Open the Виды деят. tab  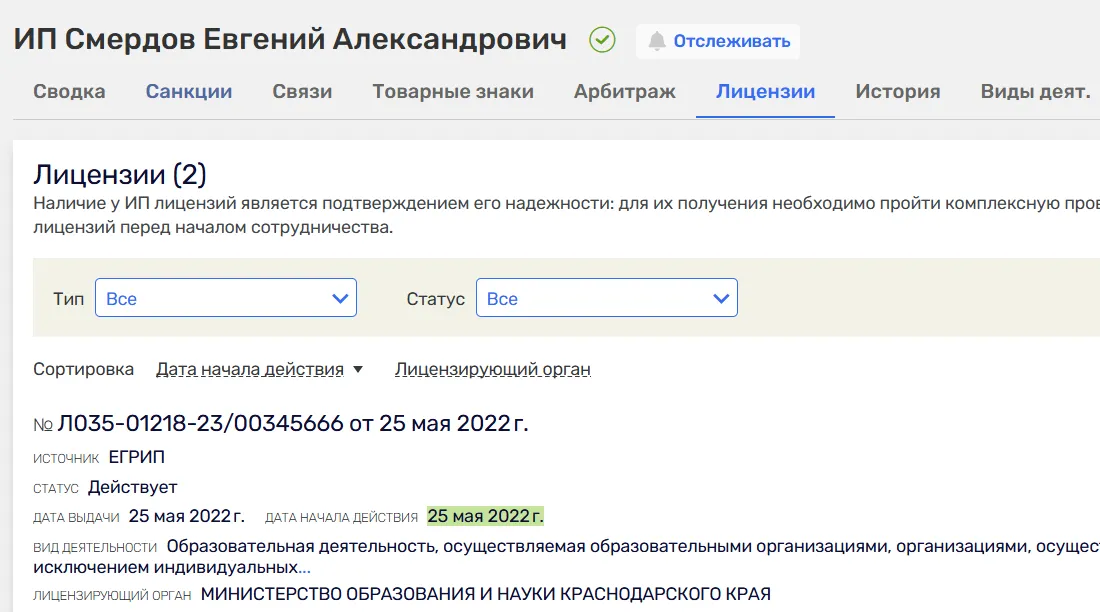pos(1035,91)
